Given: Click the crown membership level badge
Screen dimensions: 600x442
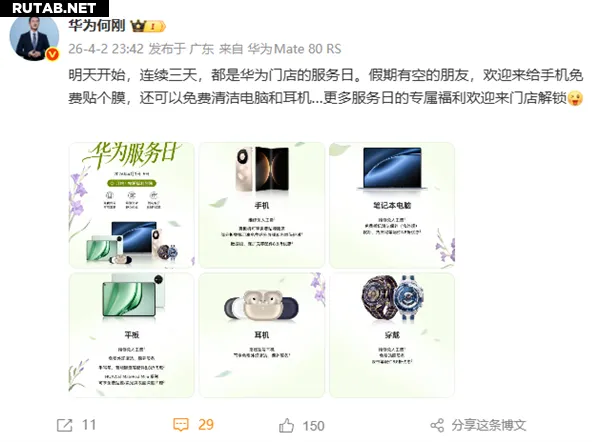Looking at the screenshot, I should pyautogui.click(x=148, y=26).
